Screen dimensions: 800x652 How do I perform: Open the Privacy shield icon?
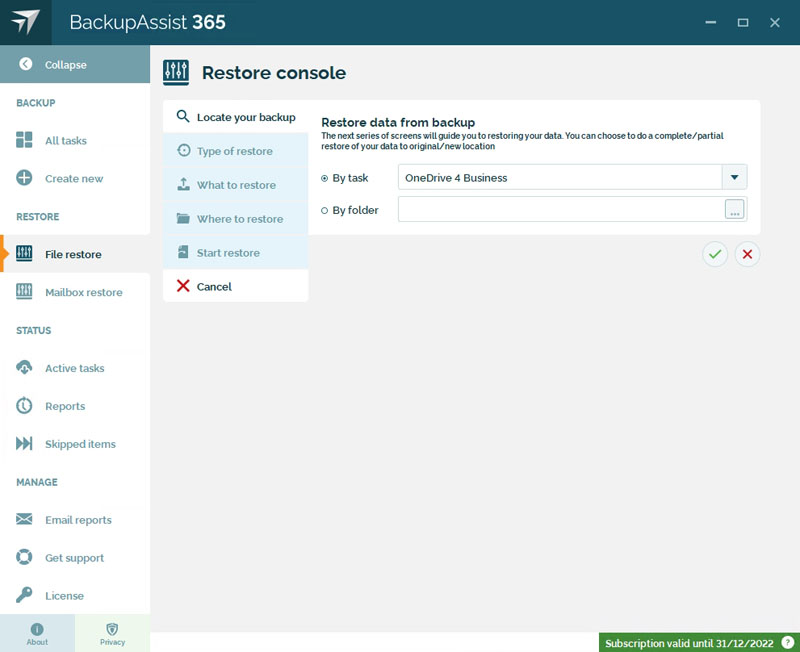pyautogui.click(x=112, y=629)
